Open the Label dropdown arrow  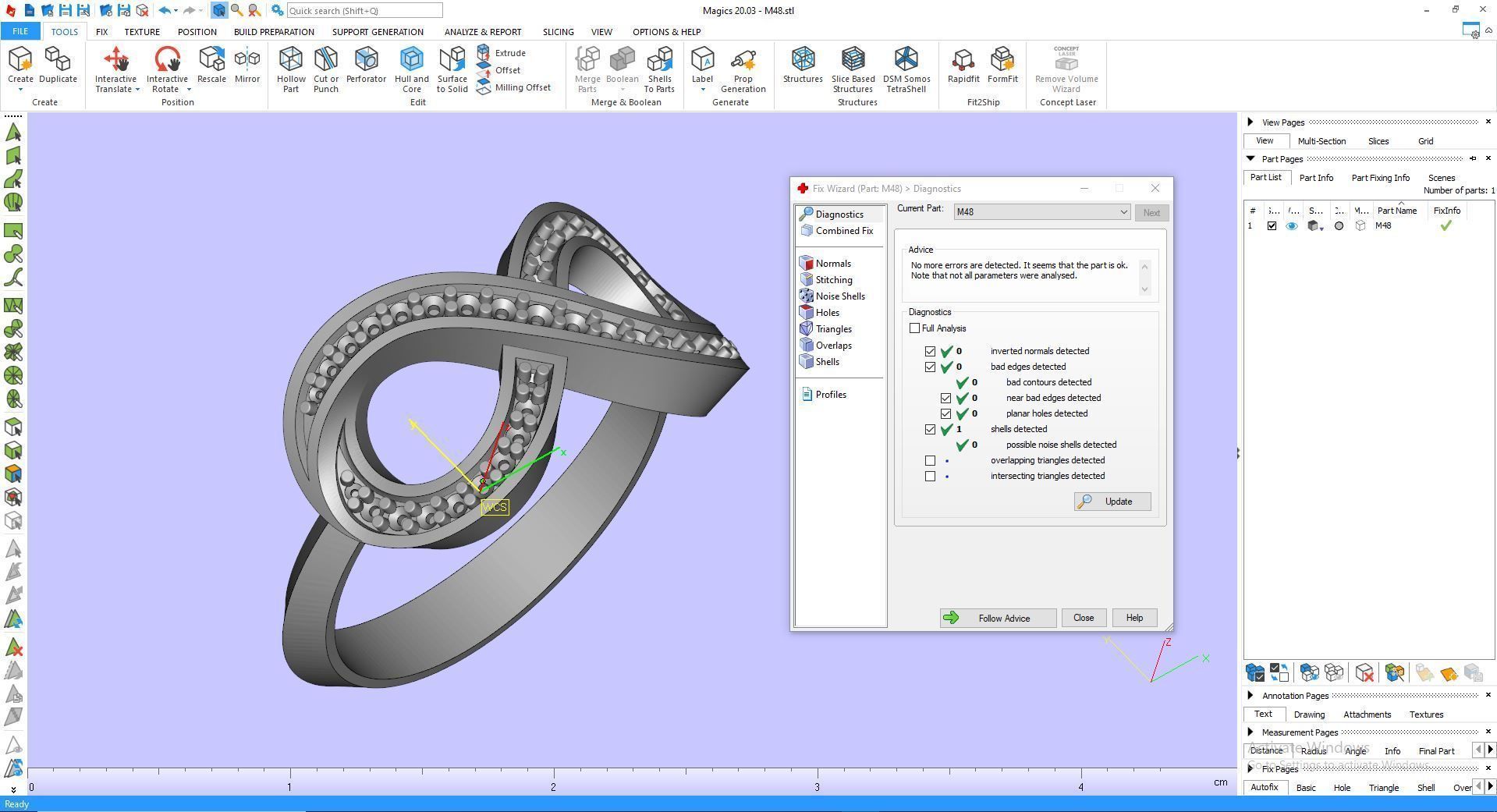[702, 90]
